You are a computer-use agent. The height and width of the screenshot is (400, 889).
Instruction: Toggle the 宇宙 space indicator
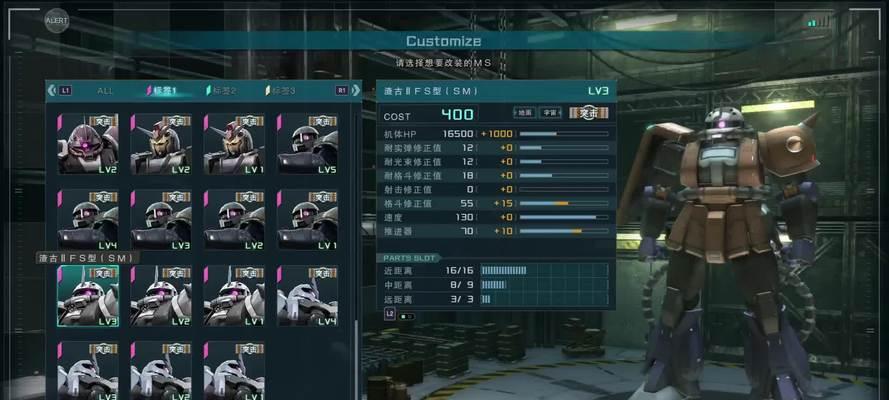click(x=549, y=113)
